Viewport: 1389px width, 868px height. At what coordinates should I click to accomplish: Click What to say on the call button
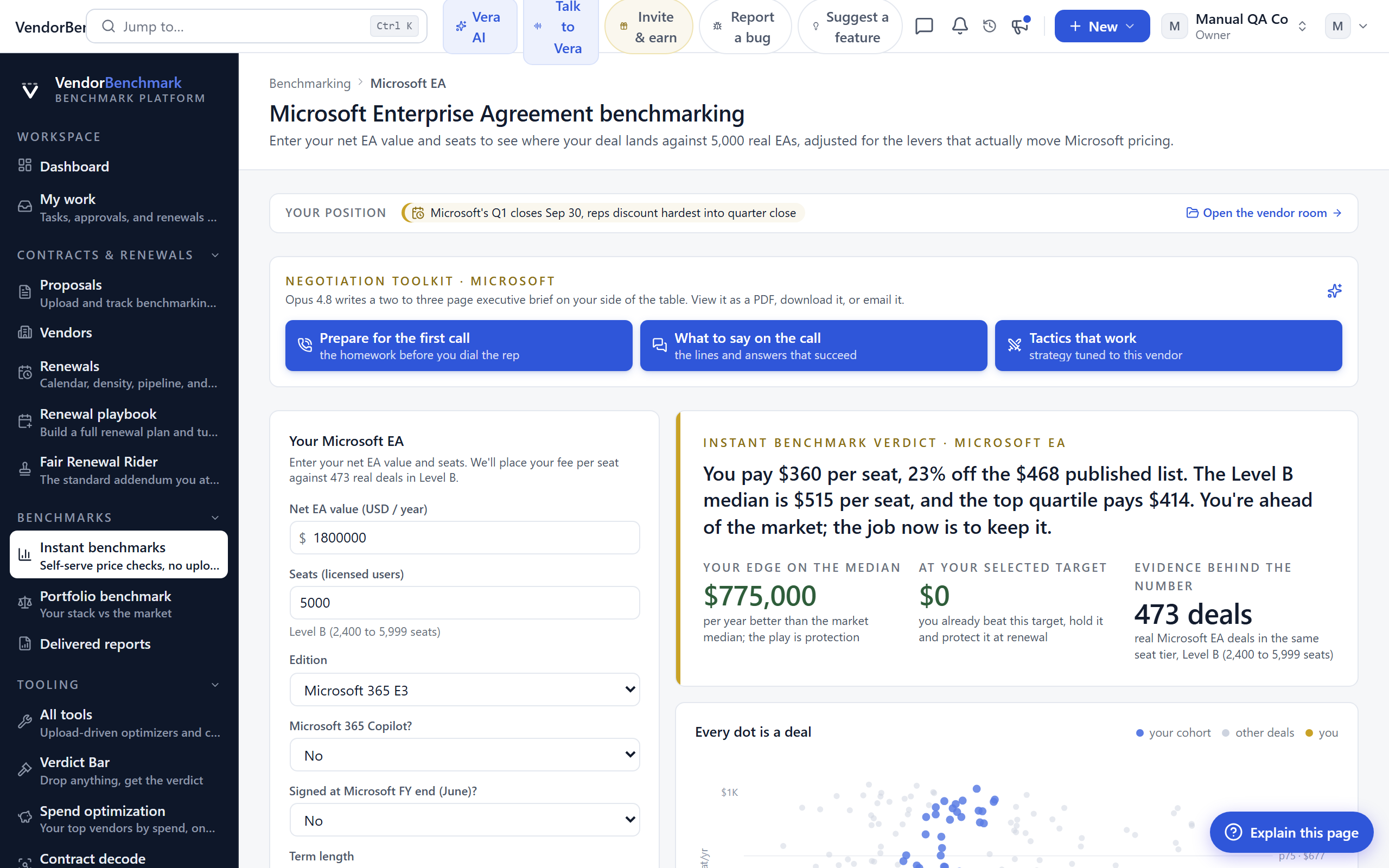coord(813,346)
